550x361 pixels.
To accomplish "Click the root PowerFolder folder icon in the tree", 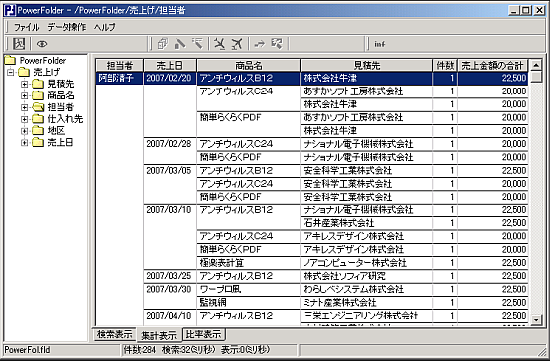I will 10,60.
